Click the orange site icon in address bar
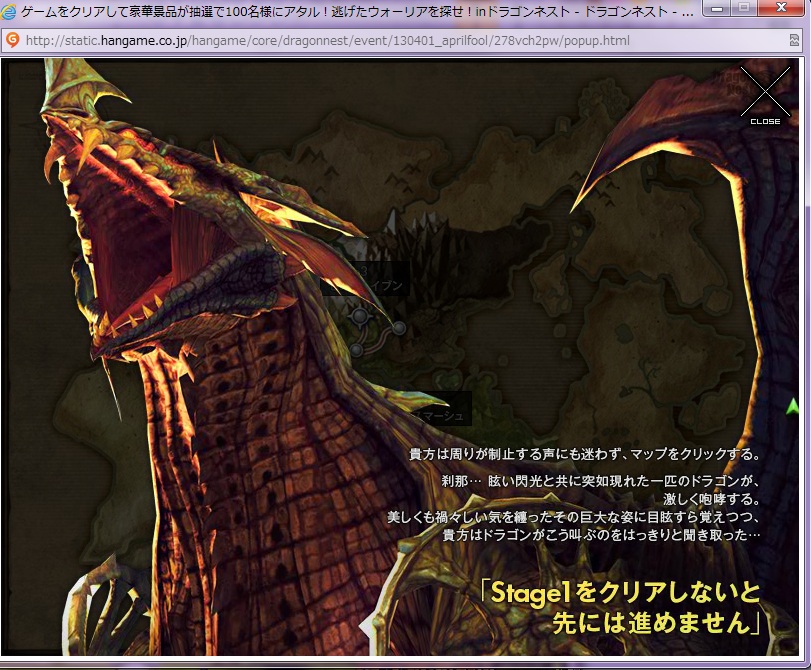The image size is (811, 670). pos(12,40)
